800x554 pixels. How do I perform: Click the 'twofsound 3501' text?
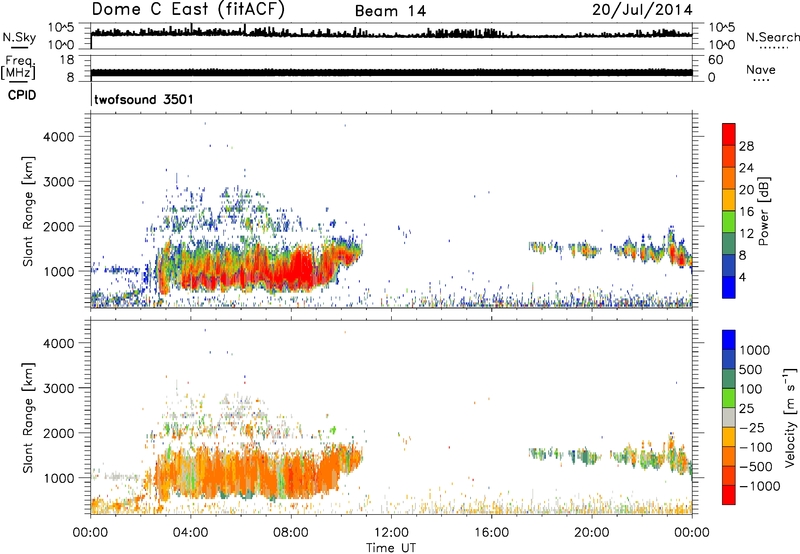pyautogui.click(x=144, y=99)
